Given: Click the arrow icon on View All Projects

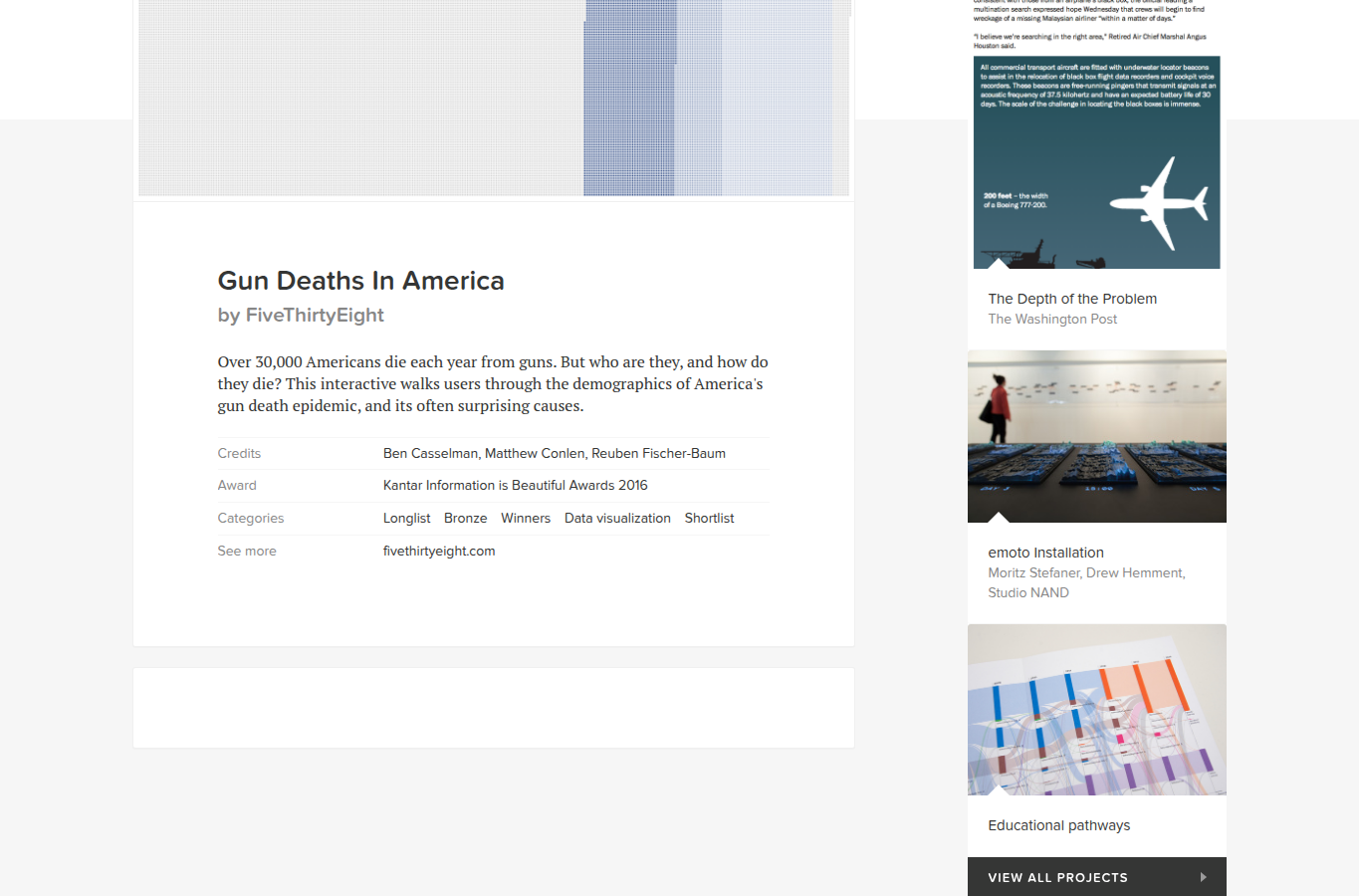Looking at the screenshot, I should click(1203, 877).
